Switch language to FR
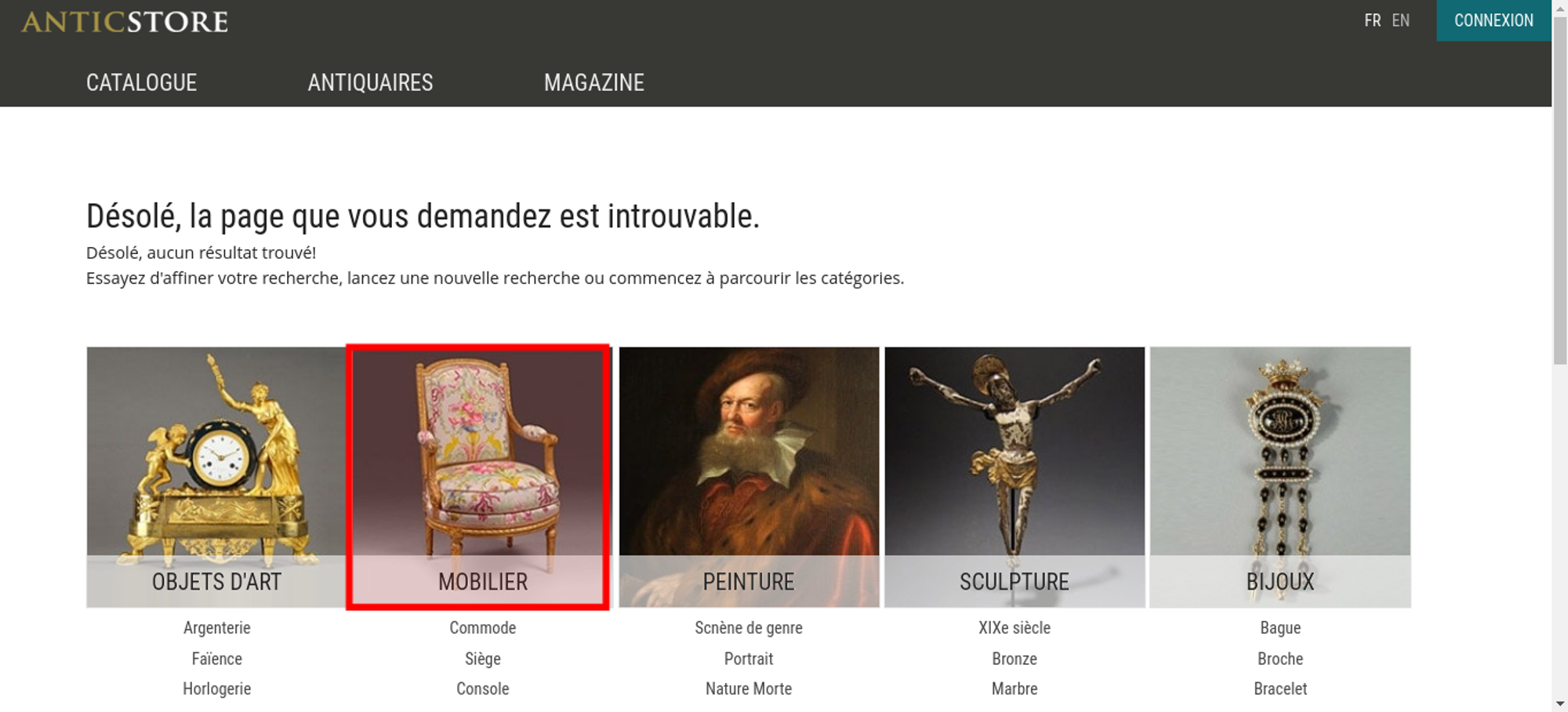Image resolution: width=1568 pixels, height=712 pixels. tap(1372, 20)
